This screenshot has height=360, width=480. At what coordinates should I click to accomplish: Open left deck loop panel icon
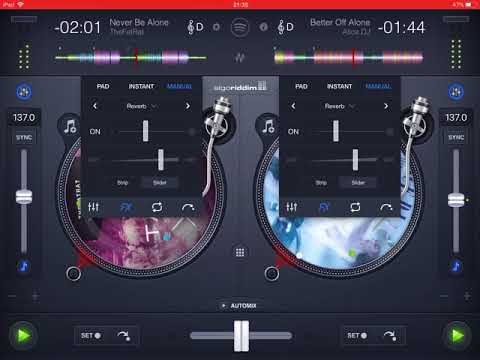(x=157, y=207)
